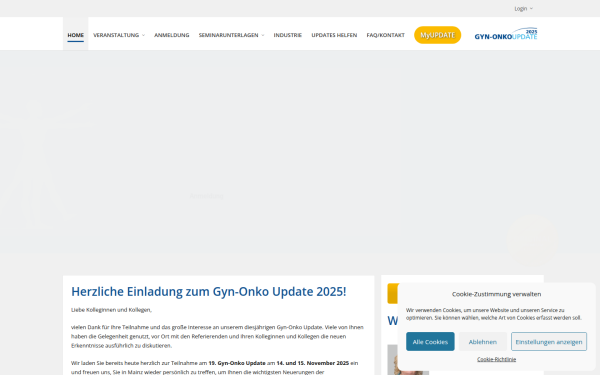
Task: Expand the VERANSTALTUNG menu
Action: click(119, 35)
